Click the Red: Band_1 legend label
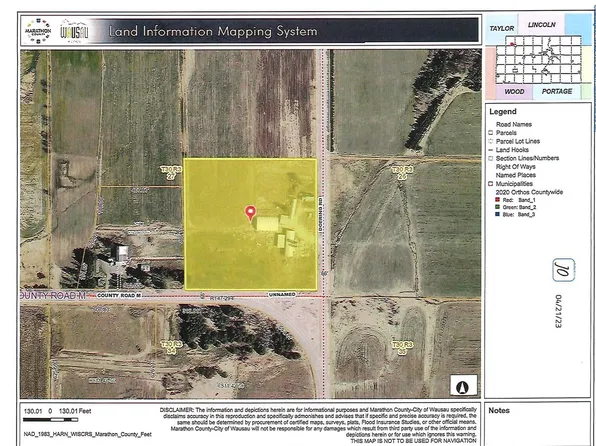Image resolution: width=596 pixels, height=446 pixels. coord(519,200)
